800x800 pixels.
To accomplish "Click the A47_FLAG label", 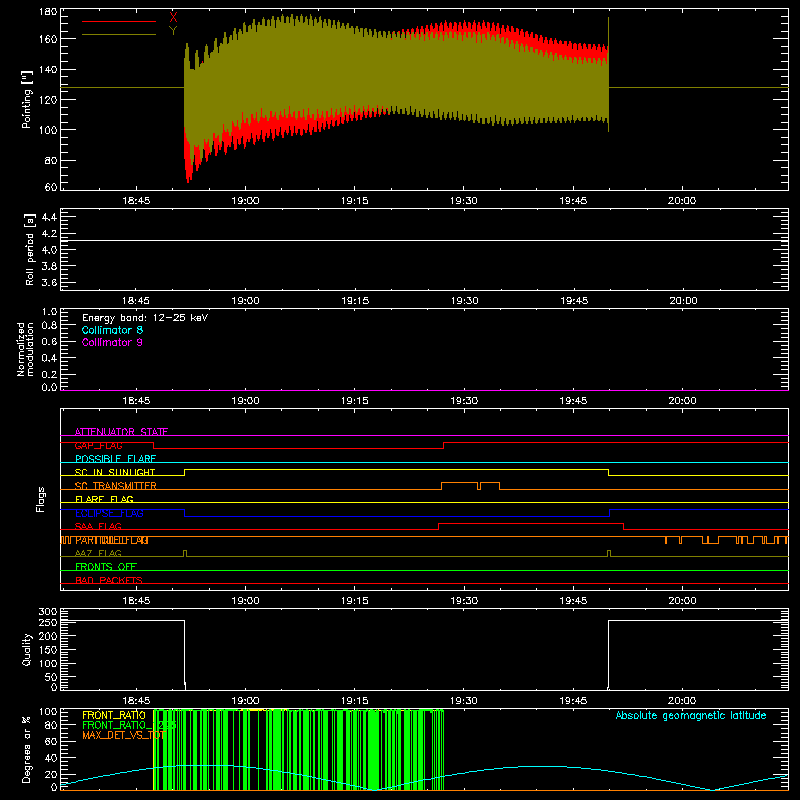I will click(98, 553).
